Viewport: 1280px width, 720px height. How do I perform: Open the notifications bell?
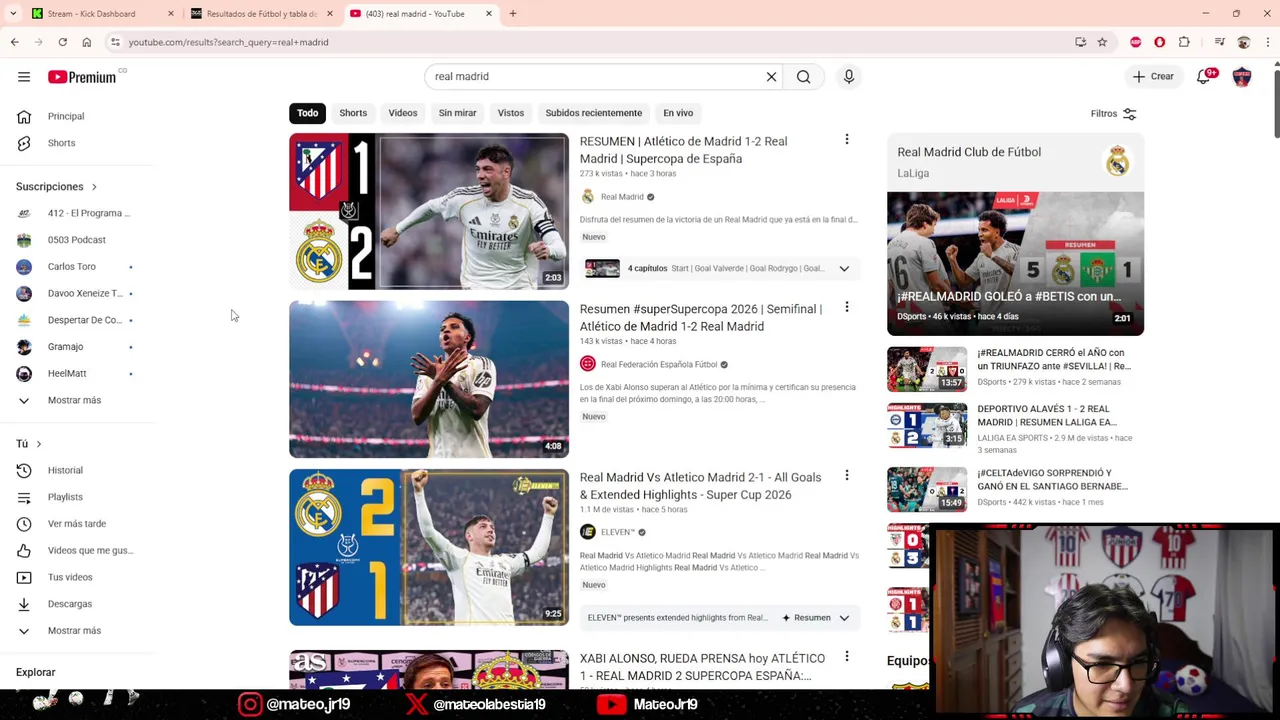[x=1204, y=77]
